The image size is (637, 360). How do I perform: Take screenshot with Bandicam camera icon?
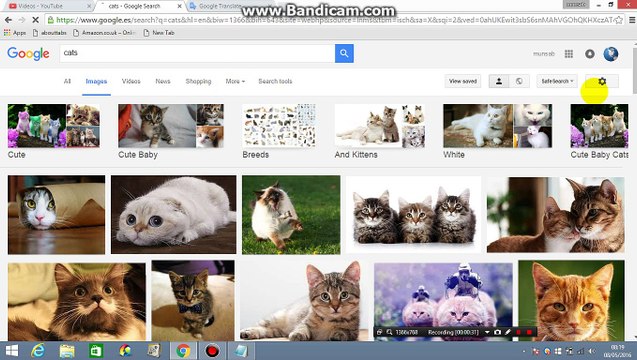pos(497,332)
